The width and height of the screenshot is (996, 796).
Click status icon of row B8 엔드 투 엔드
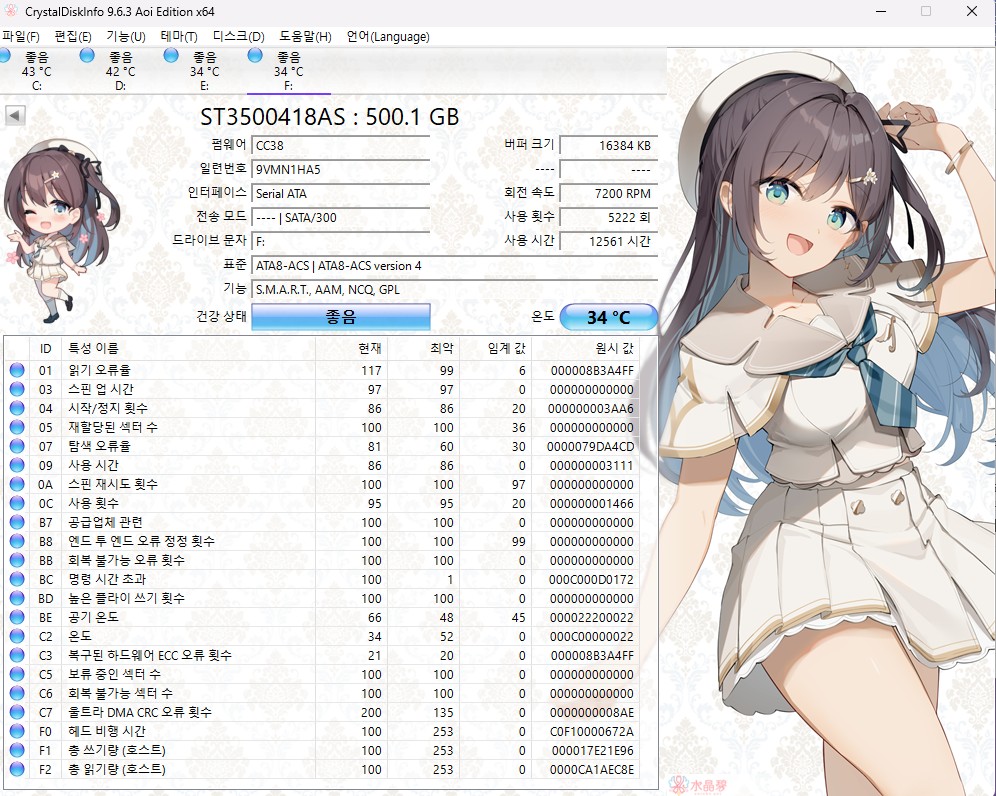(17, 541)
